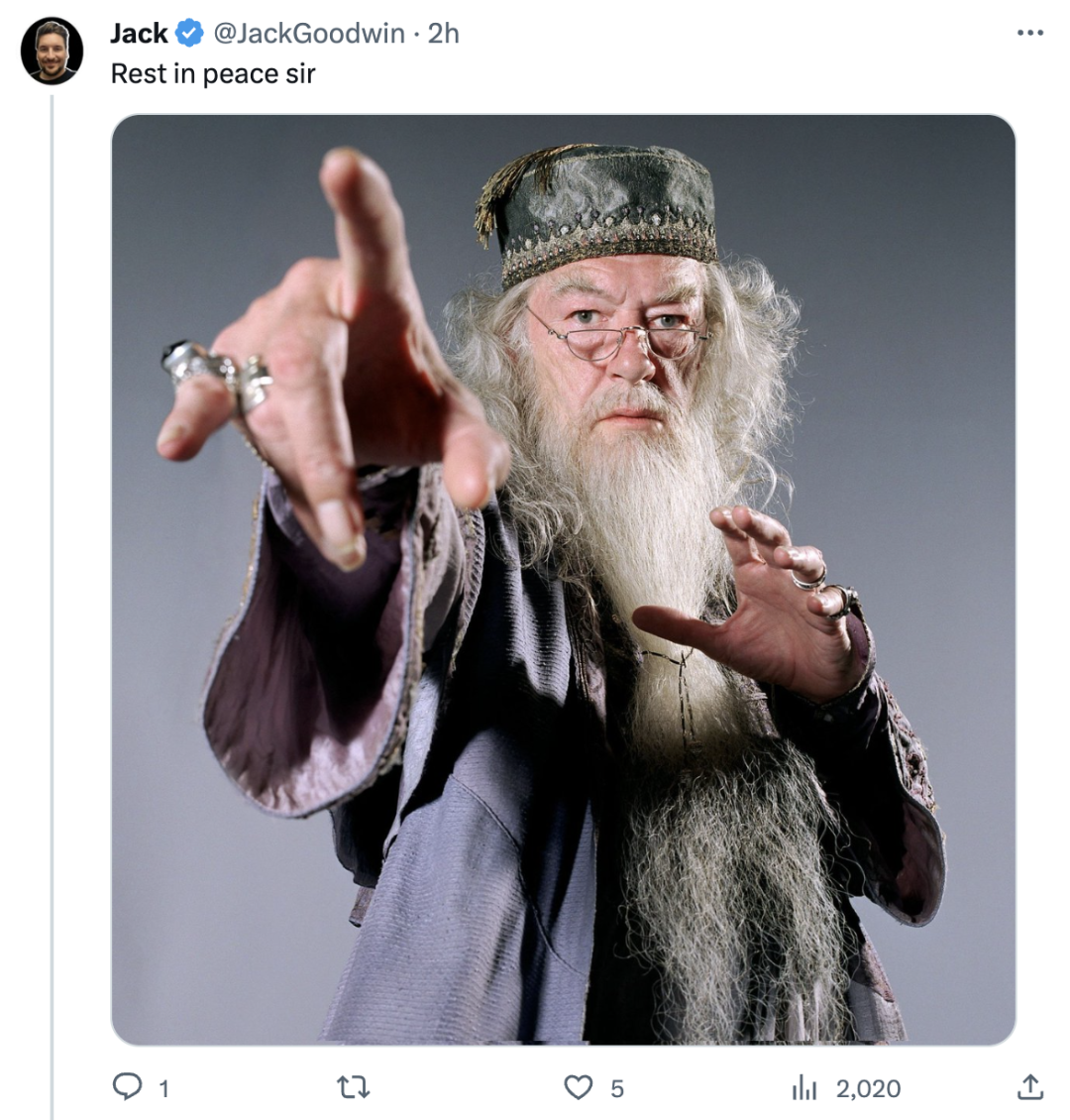The image size is (1070, 1120).
Task: Open the tweet permalink via the 2h timestamp
Action: [x=443, y=34]
